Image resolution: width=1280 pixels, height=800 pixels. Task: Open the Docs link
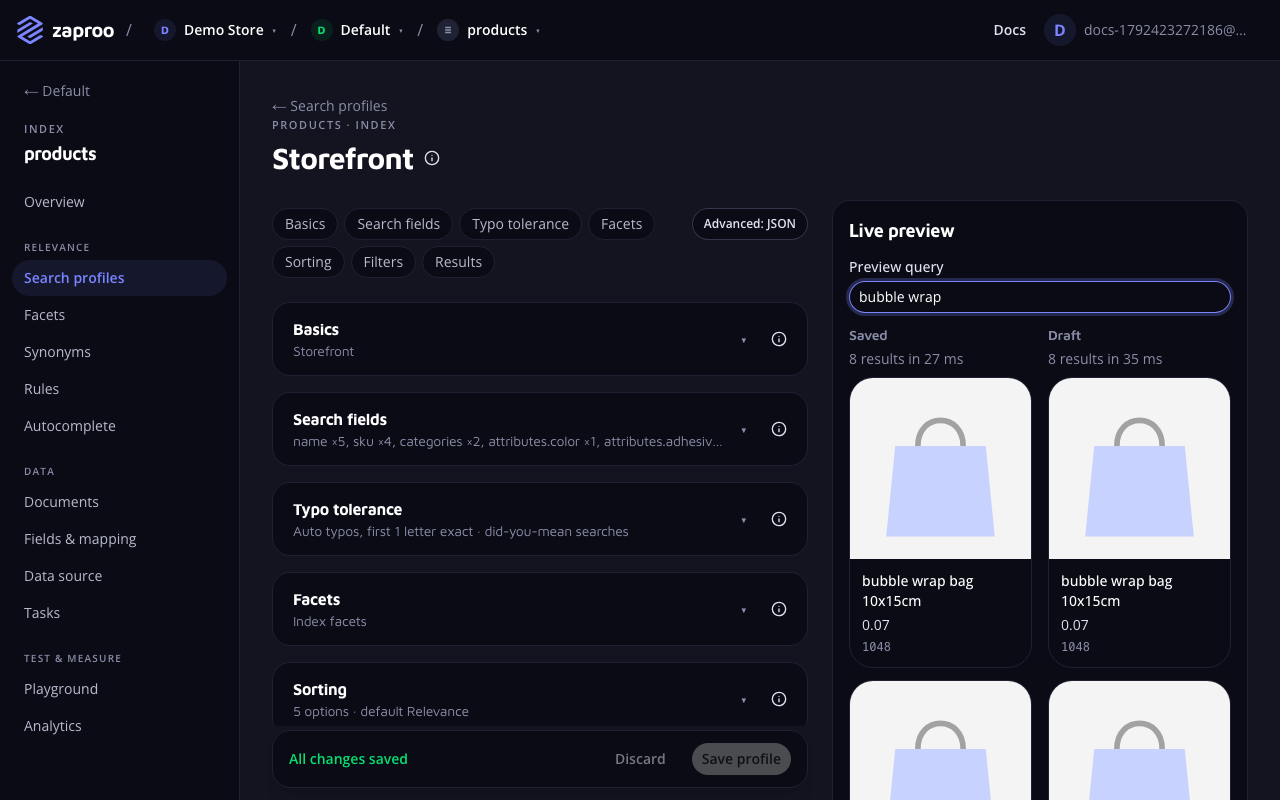[1010, 30]
